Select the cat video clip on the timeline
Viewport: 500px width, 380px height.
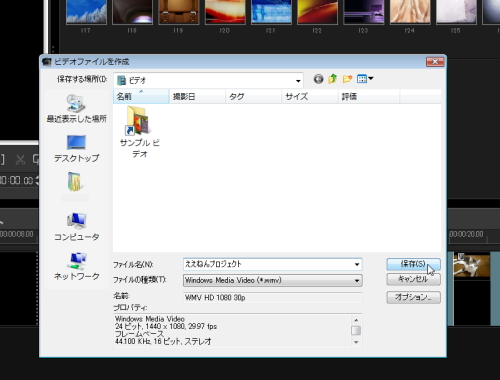point(472,265)
